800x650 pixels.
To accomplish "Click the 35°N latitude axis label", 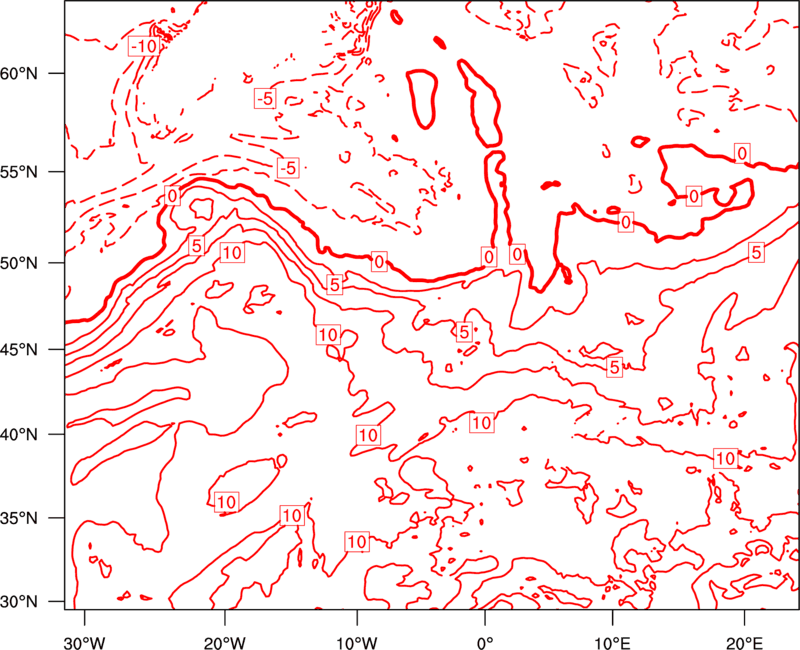I will [x=19, y=519].
